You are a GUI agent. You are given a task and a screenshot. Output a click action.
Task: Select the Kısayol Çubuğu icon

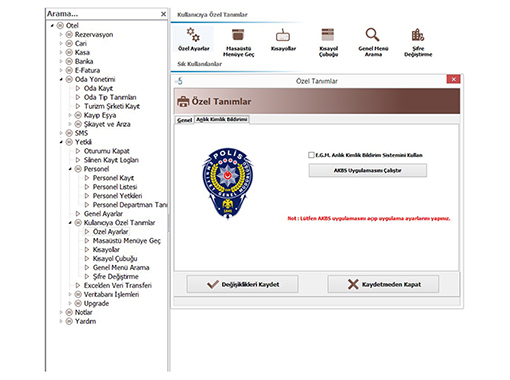point(328,35)
